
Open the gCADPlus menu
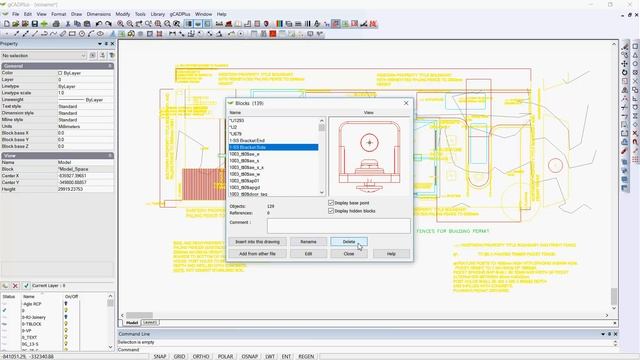click(180, 14)
